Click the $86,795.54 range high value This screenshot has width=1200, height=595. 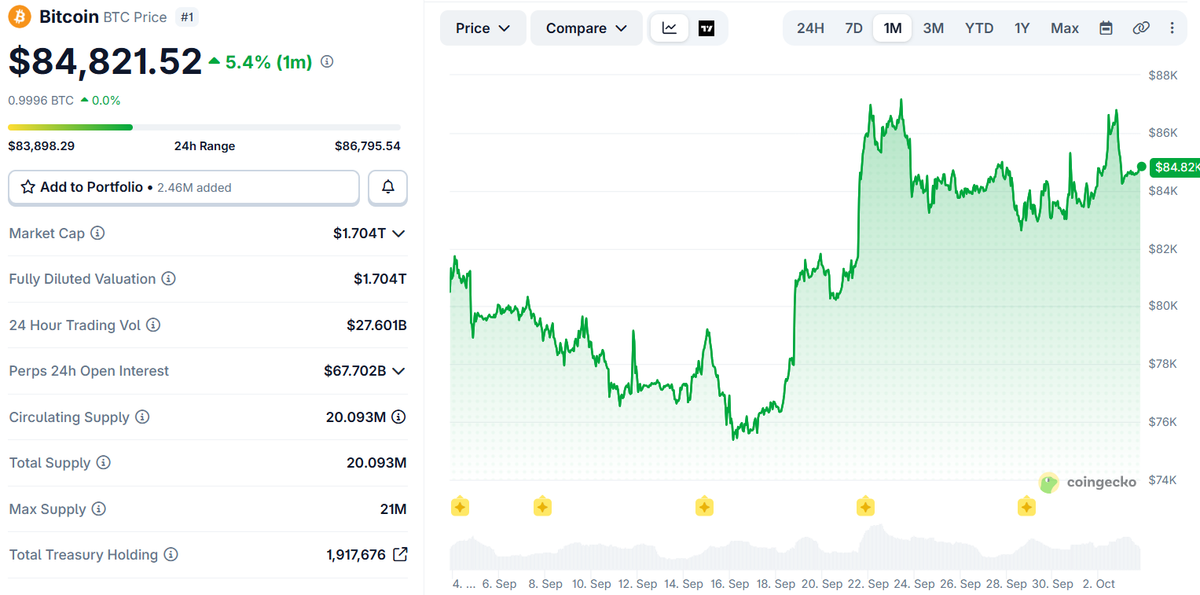coord(367,146)
